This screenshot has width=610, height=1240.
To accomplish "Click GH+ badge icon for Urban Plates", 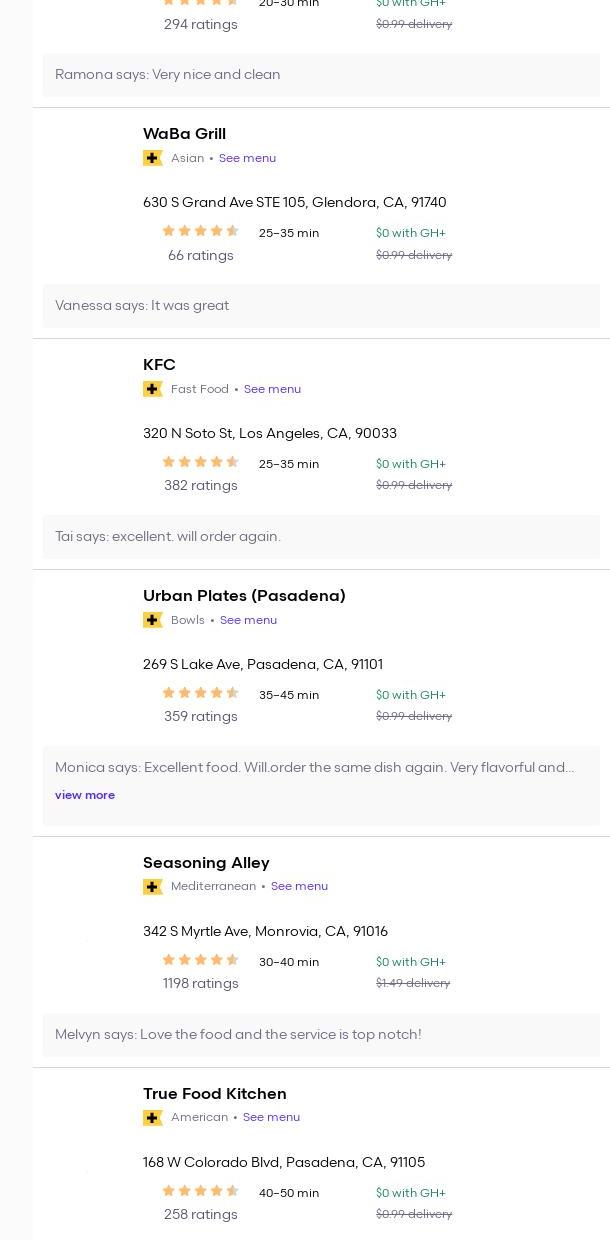I will (x=153, y=620).
